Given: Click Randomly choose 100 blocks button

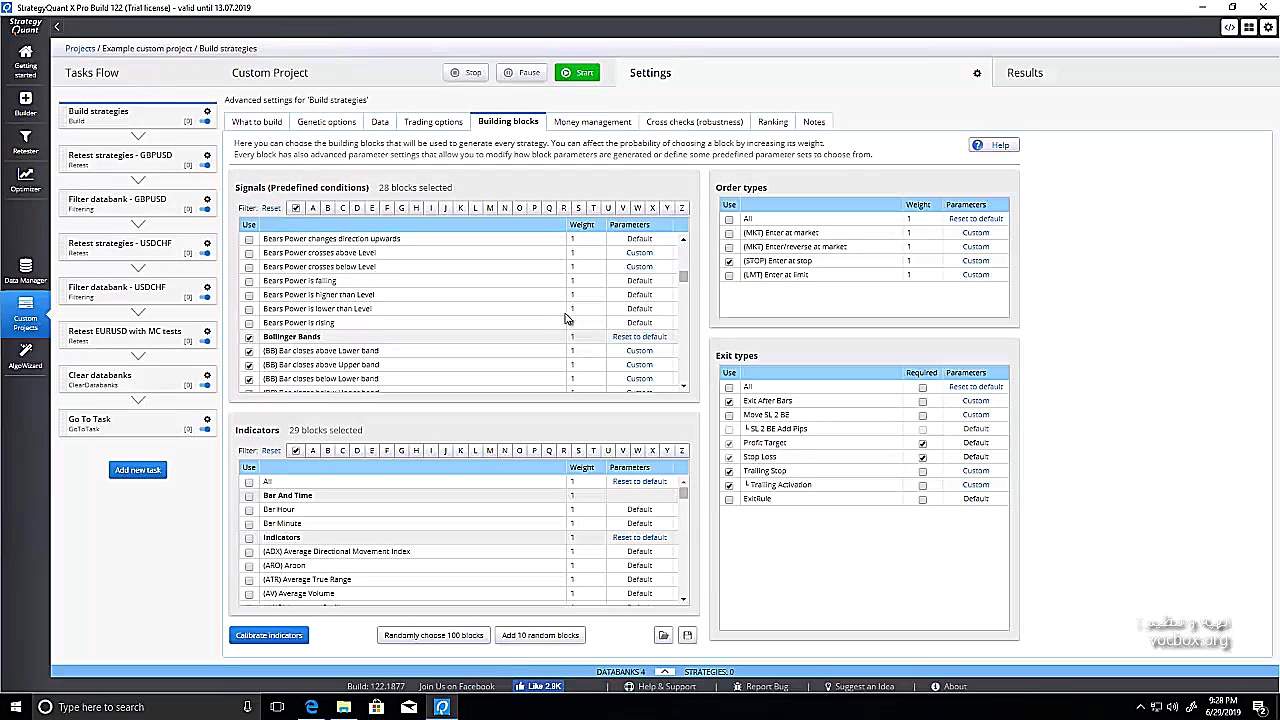Looking at the screenshot, I should pos(434,635).
